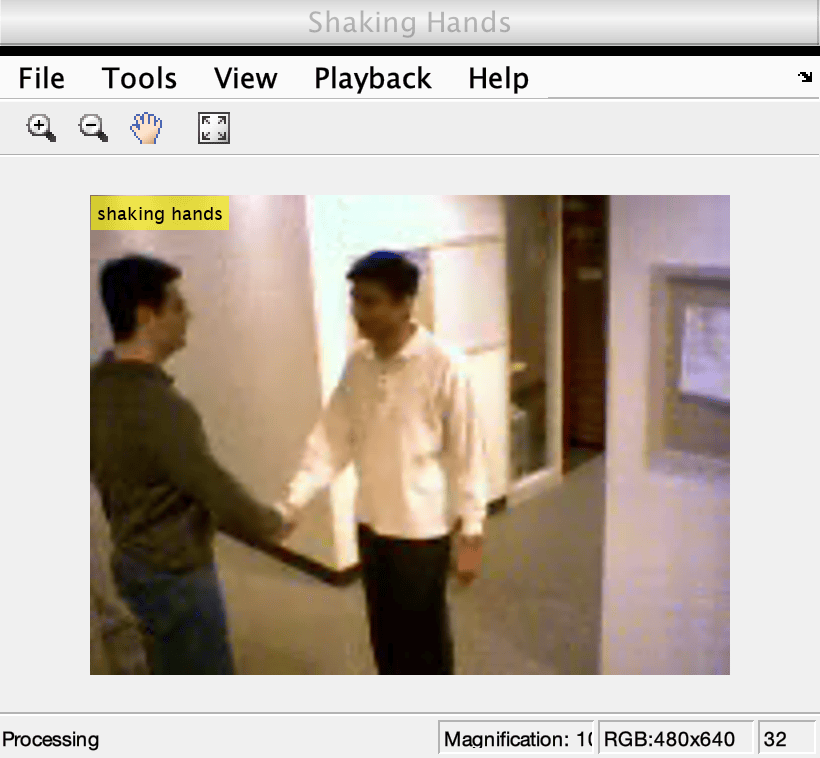Activate the Pan hand tool

pos(146,128)
